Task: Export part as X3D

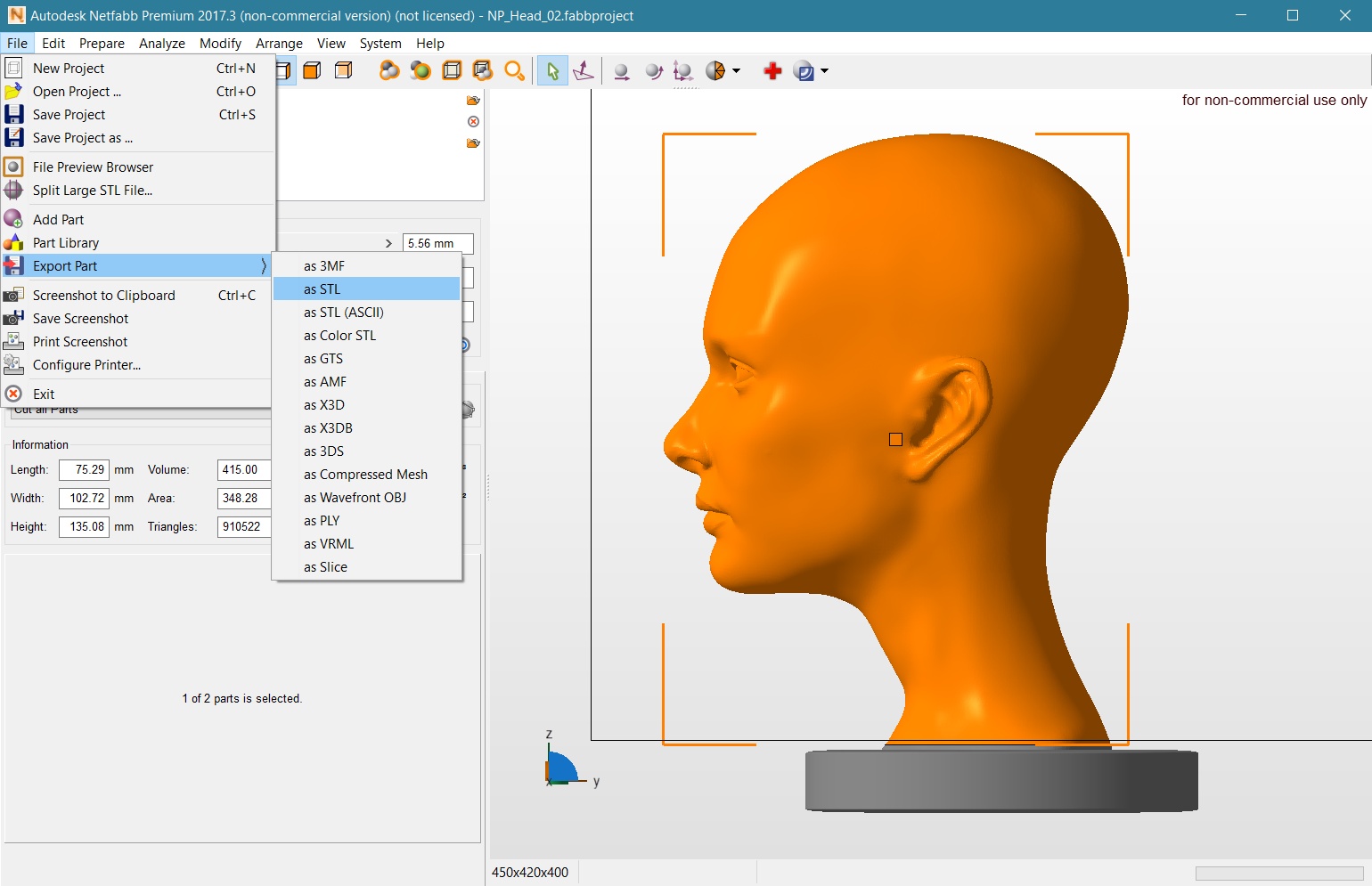Action: (366, 405)
